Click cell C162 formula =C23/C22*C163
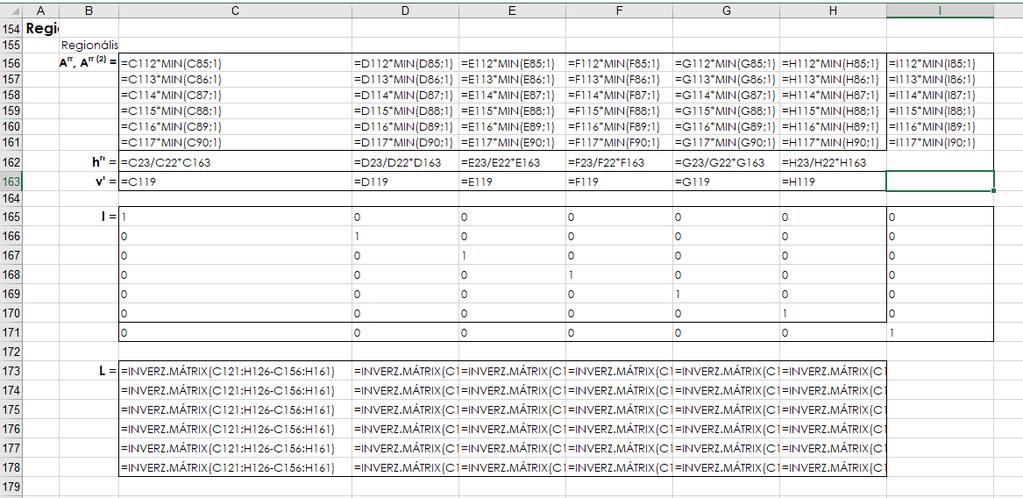 (x=236, y=162)
